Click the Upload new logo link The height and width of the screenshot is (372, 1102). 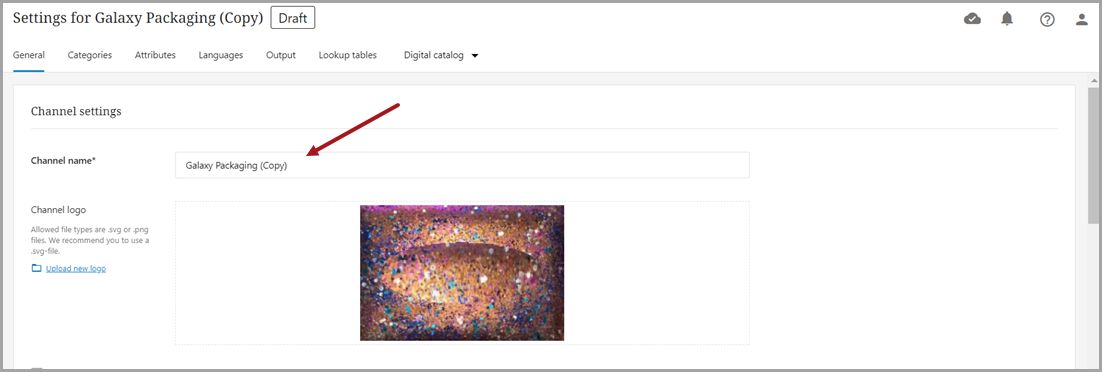(x=76, y=269)
